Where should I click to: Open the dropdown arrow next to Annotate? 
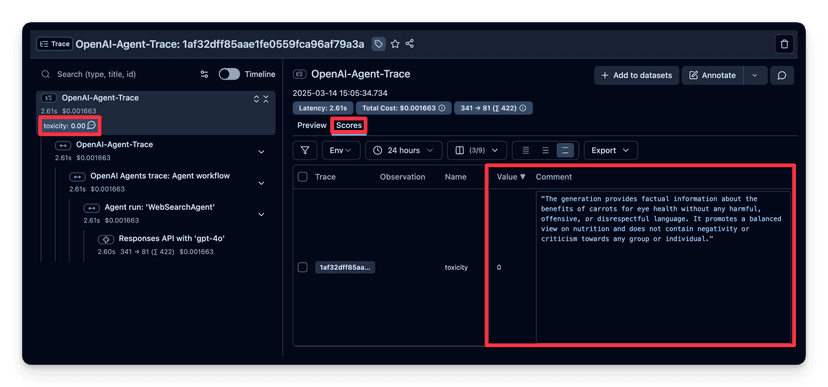755,75
